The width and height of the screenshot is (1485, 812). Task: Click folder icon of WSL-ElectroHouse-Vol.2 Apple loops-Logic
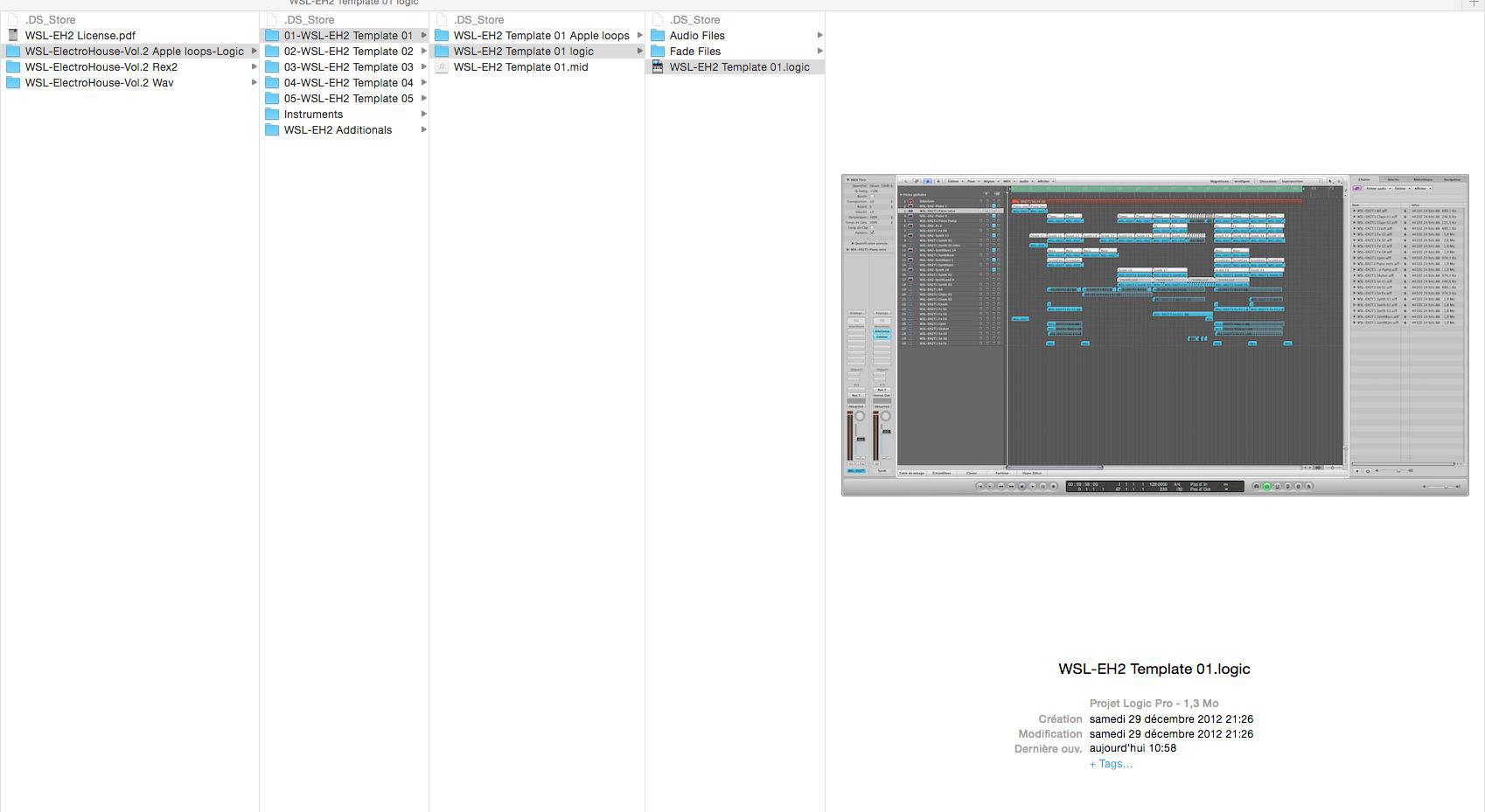point(13,52)
